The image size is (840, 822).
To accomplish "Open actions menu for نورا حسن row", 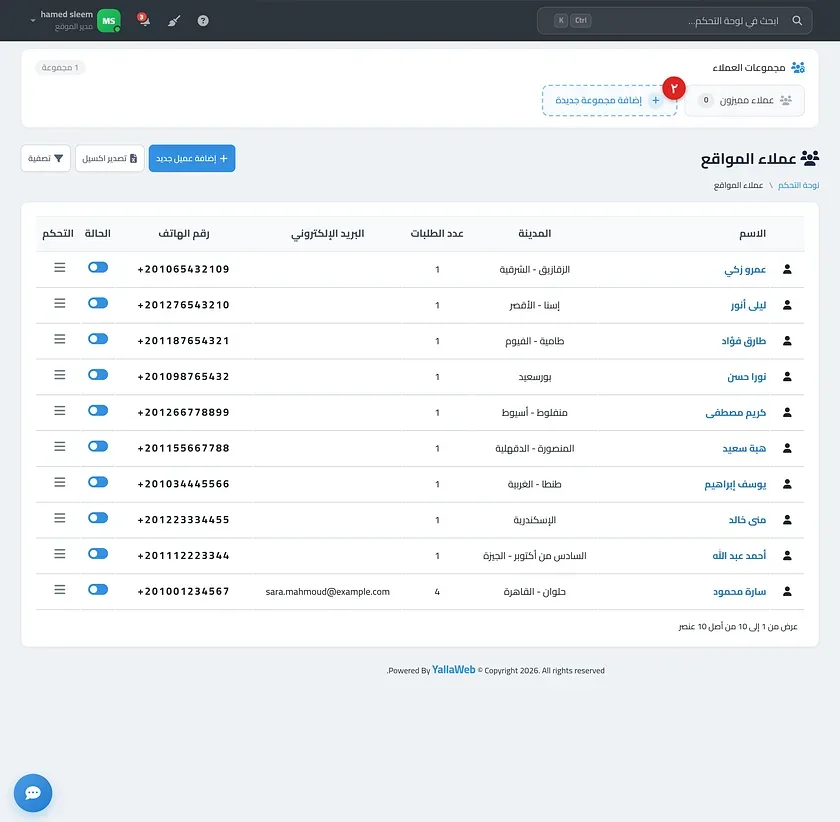I will [59, 375].
